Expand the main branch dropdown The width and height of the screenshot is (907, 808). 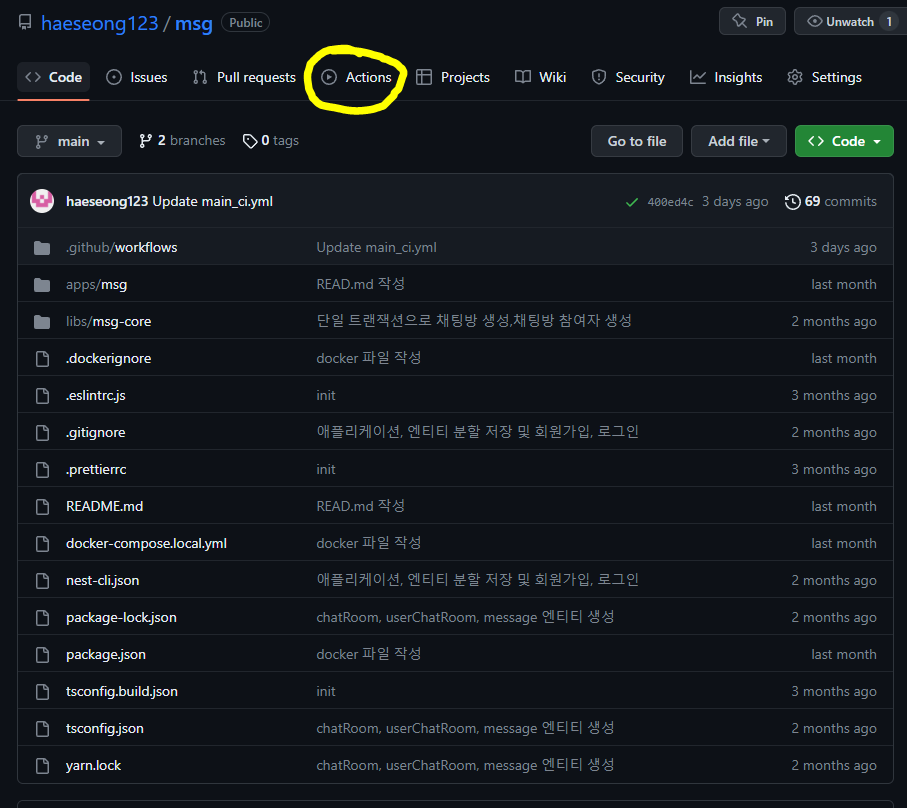pos(69,141)
